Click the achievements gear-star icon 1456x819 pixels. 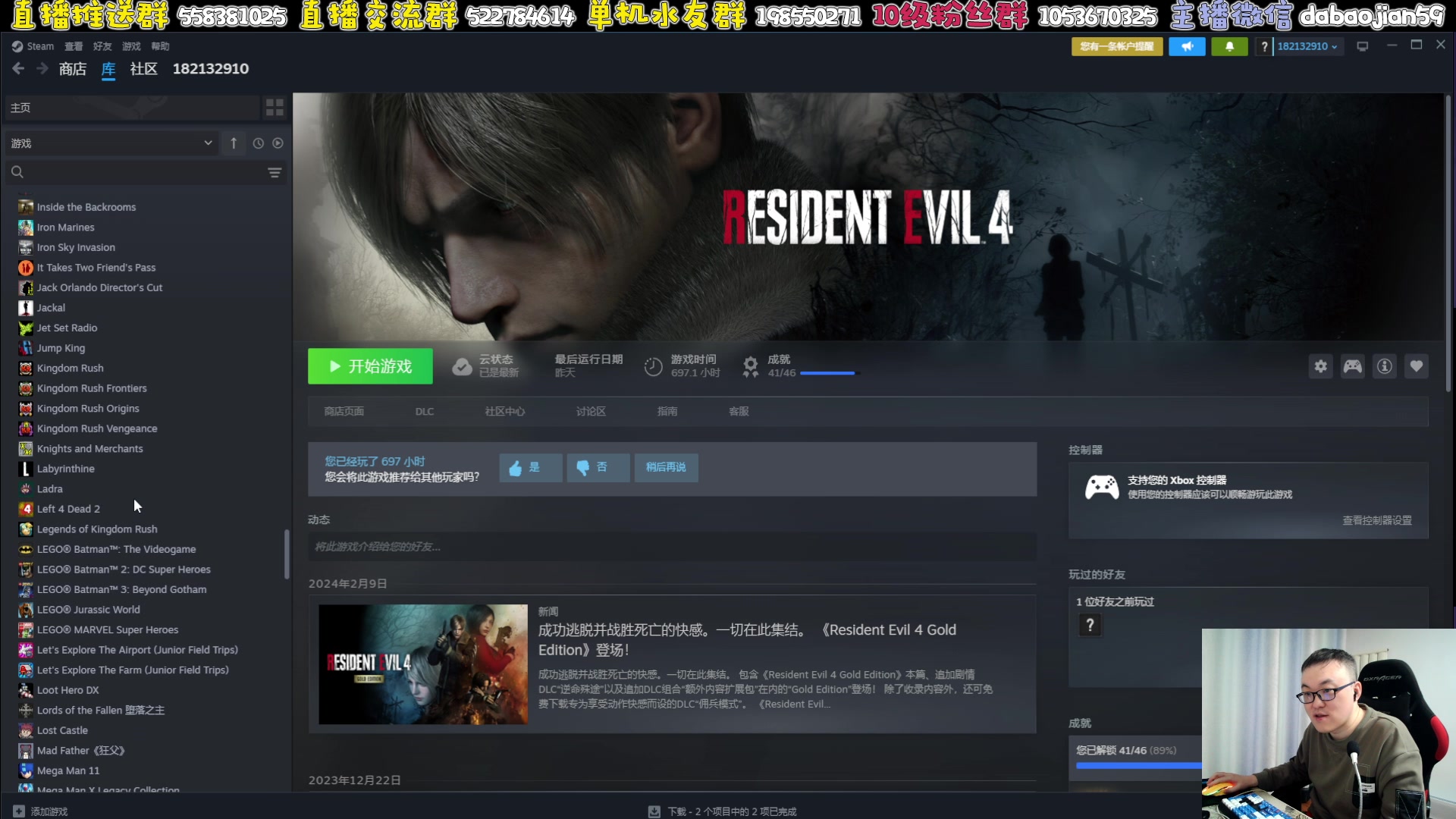point(750,367)
